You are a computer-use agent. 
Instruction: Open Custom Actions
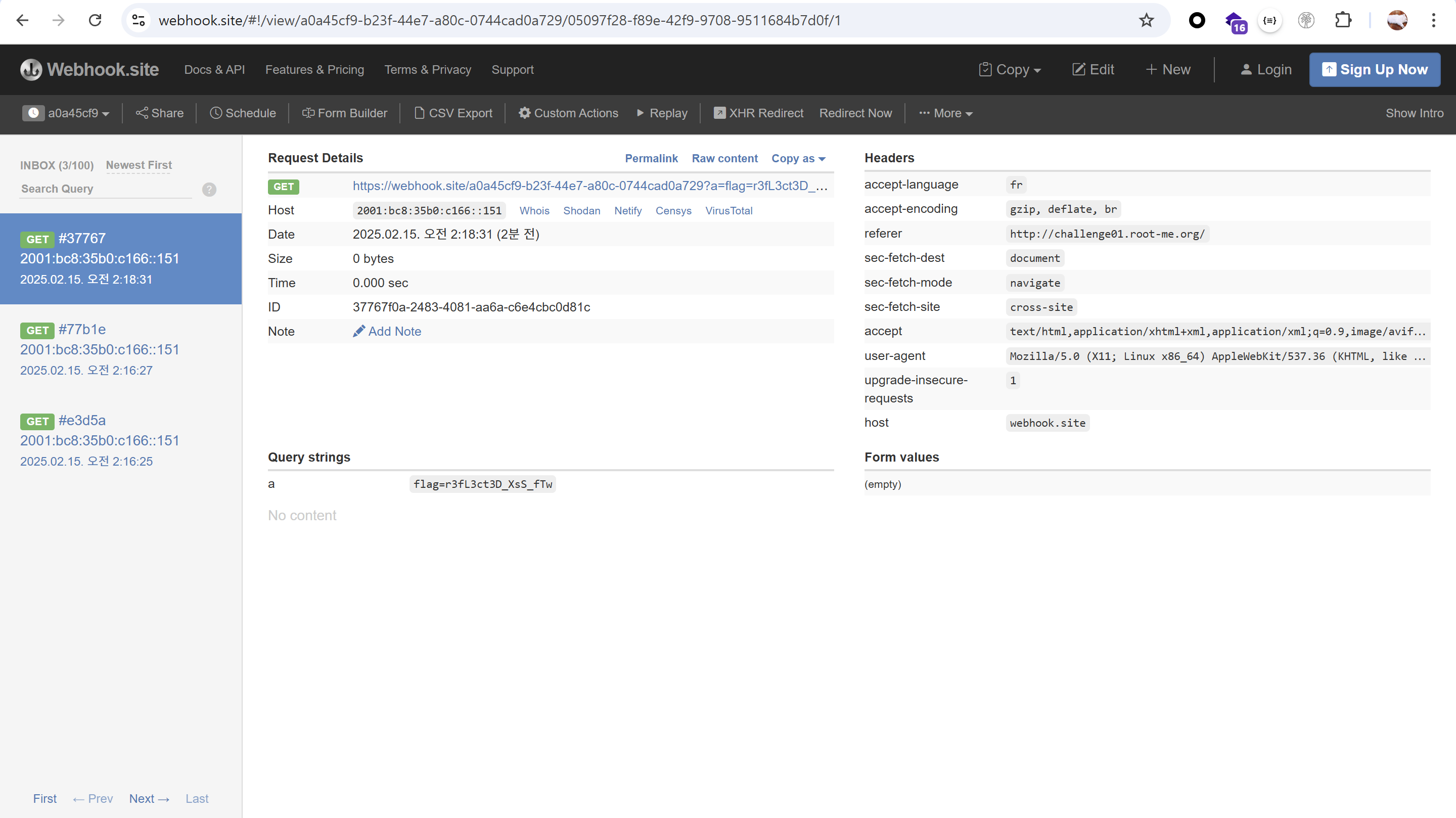coord(569,113)
